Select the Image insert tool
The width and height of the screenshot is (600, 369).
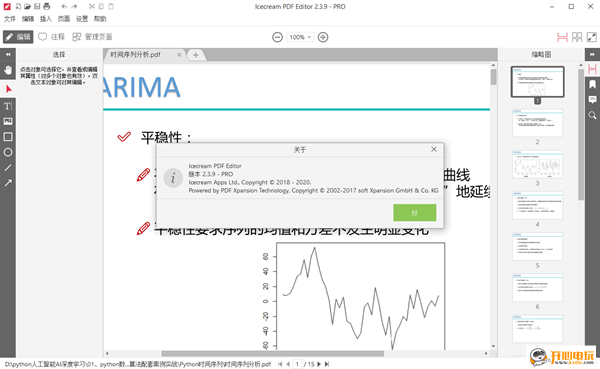point(8,121)
